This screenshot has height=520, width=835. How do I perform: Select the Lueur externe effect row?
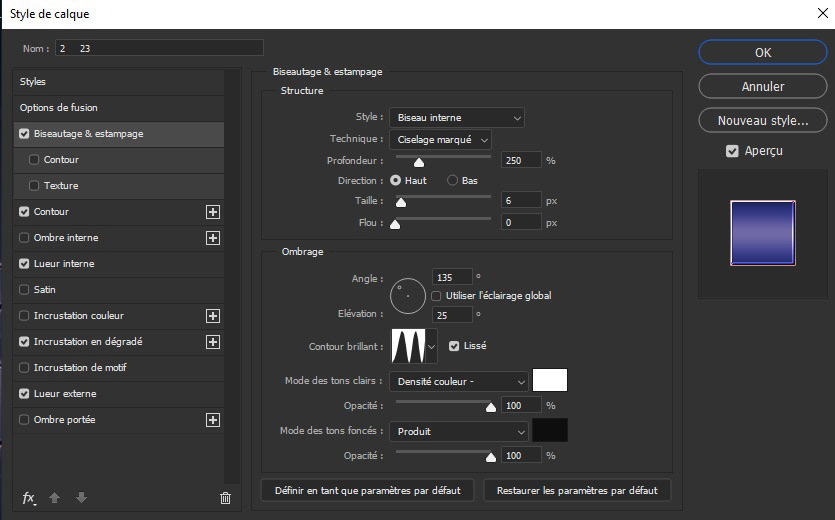pyautogui.click(x=119, y=394)
